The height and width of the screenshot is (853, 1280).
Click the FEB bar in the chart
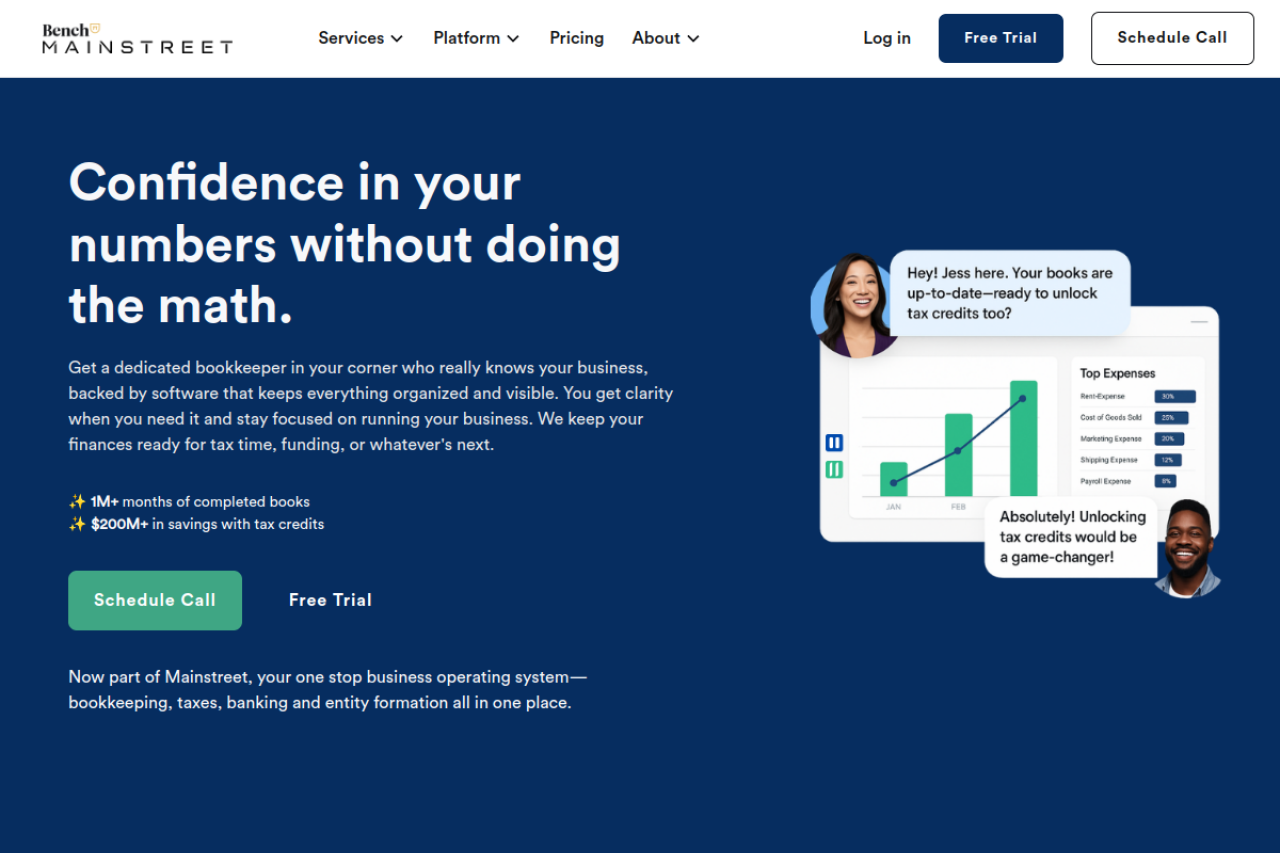point(959,455)
